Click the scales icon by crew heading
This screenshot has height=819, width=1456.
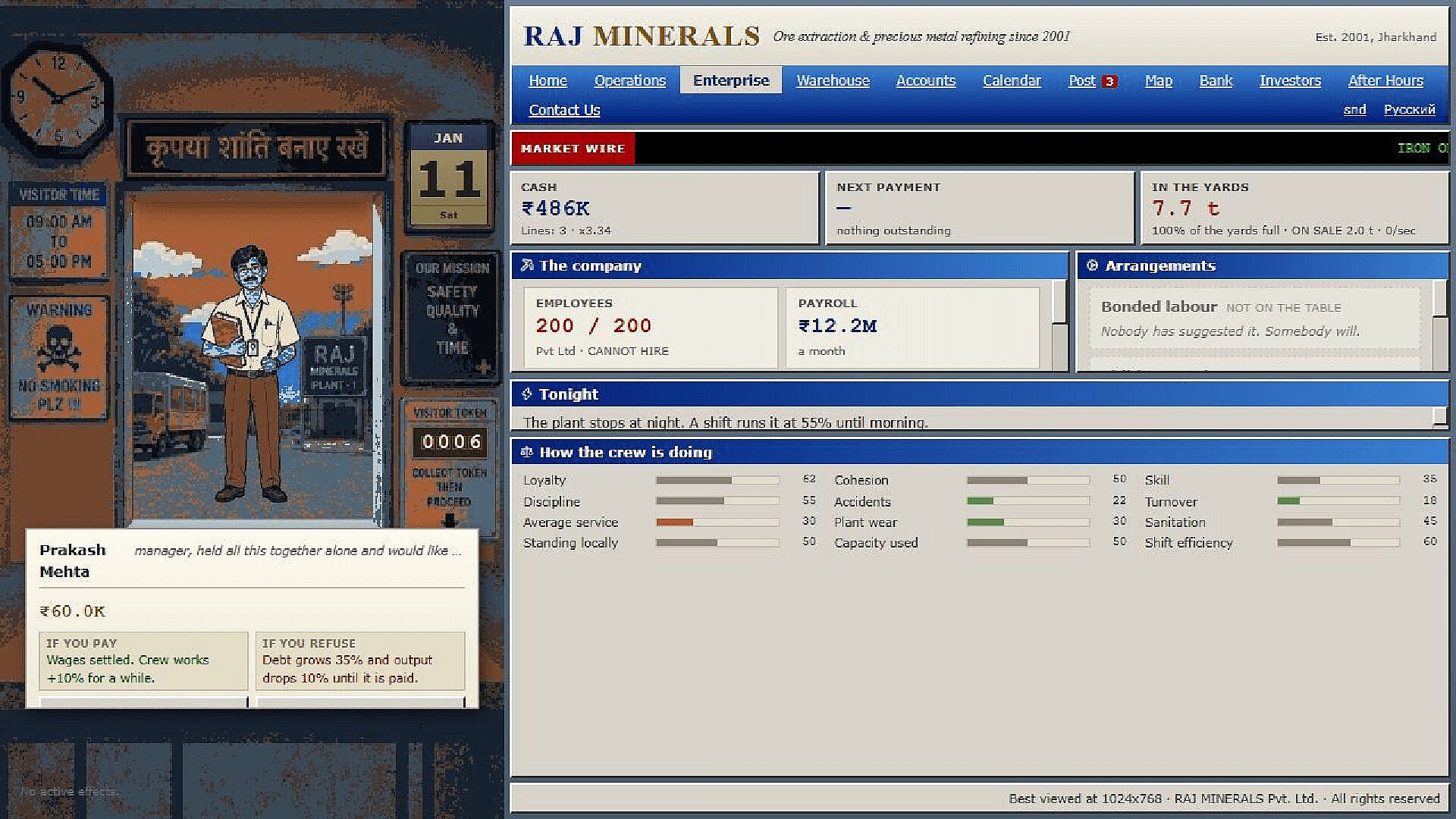click(x=527, y=452)
